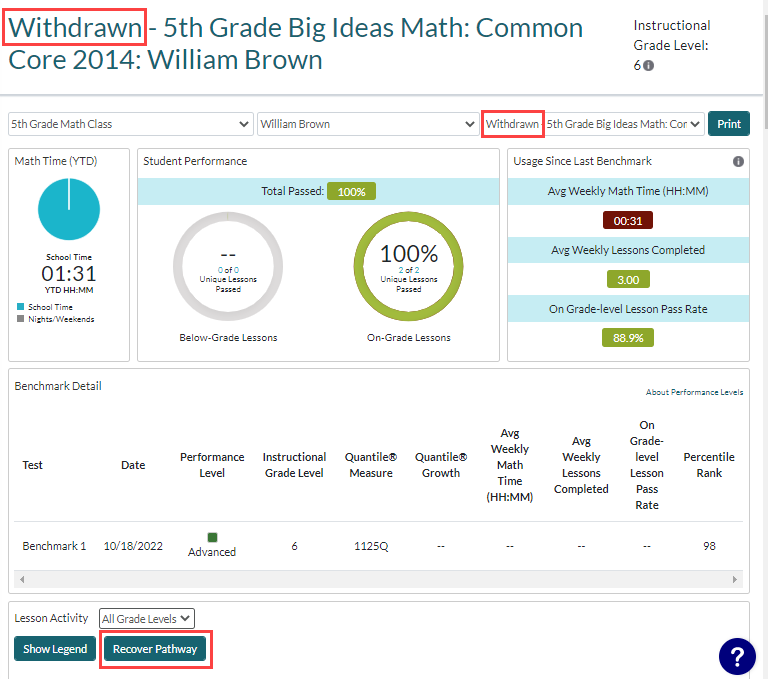
Task: Click the Performance Level column header
Action: (x=212, y=465)
